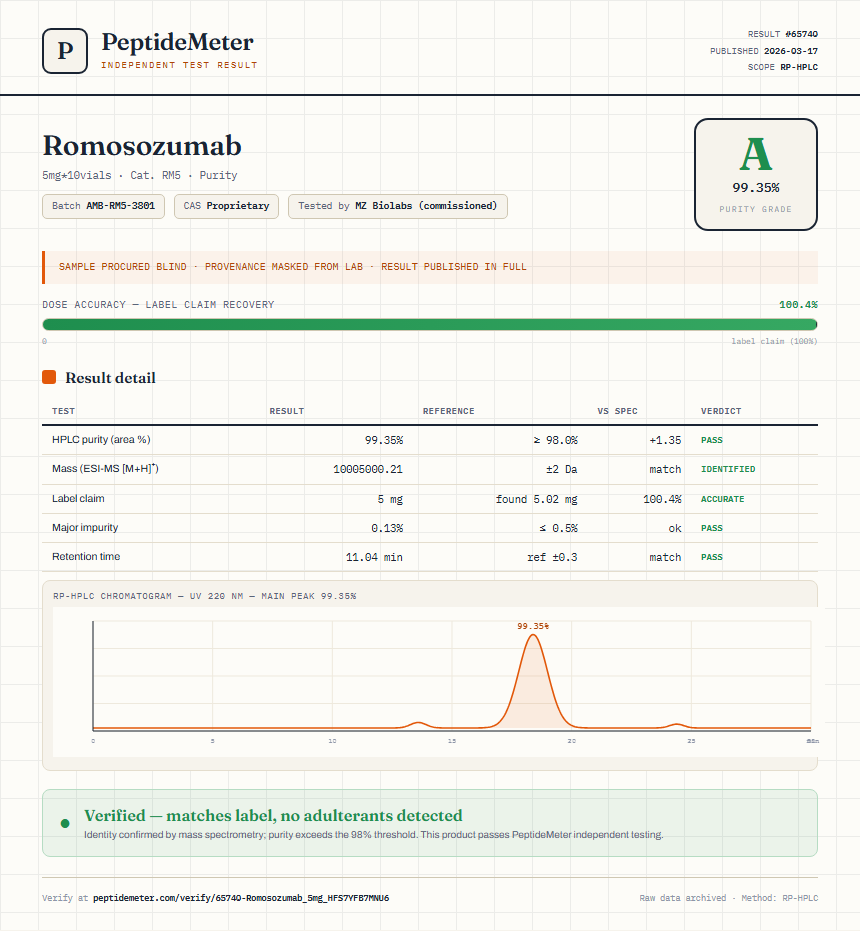The image size is (860, 931).
Task: Select the Batch AMB-RM5-3801 chip
Action: (103, 206)
